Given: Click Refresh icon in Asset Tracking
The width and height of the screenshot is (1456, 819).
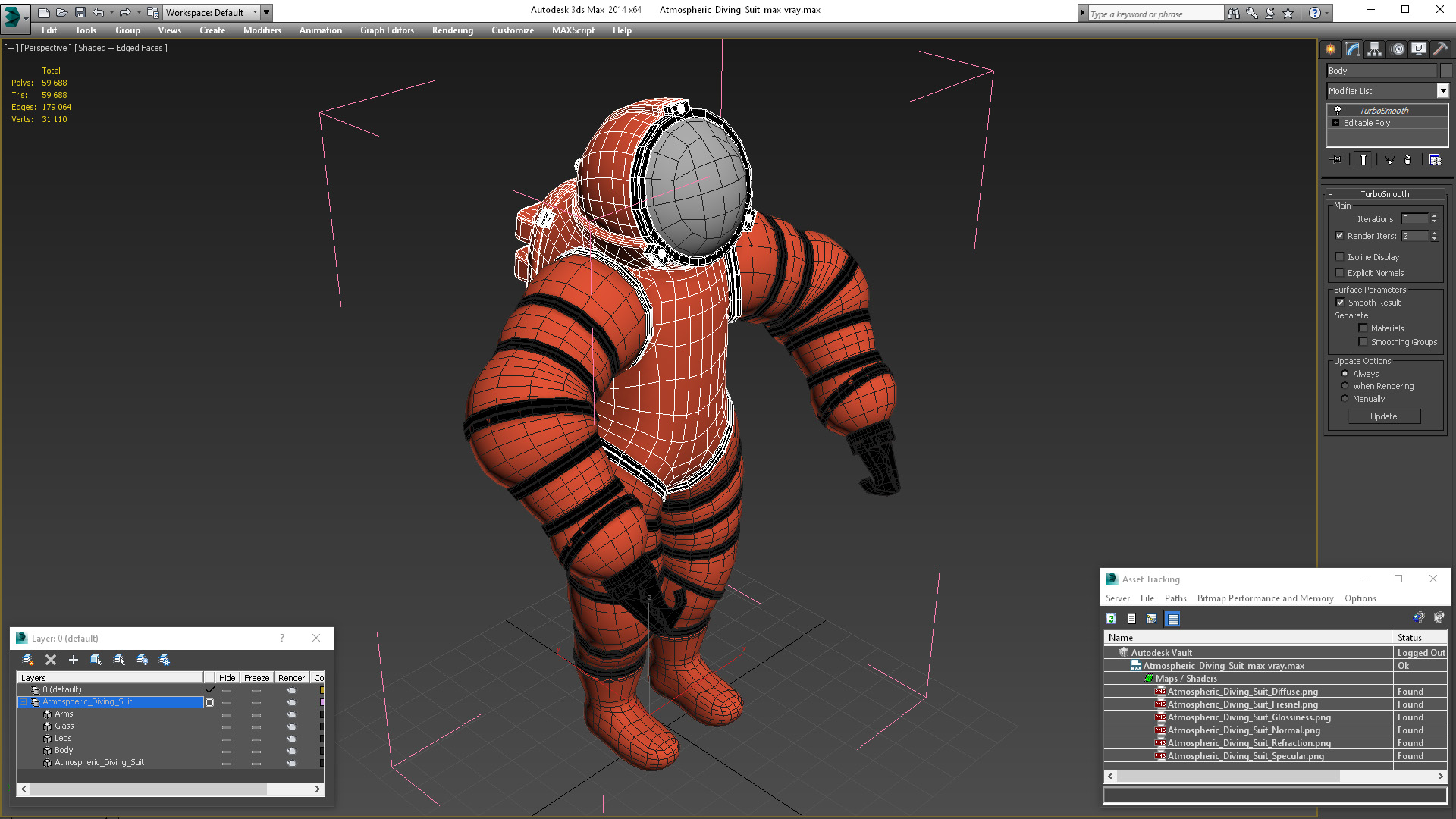Looking at the screenshot, I should coord(1111,619).
